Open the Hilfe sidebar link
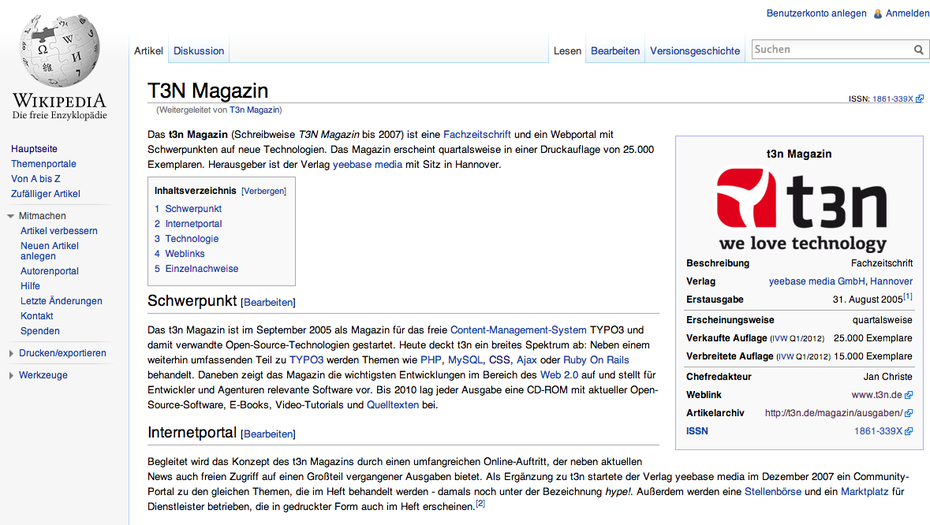Image resolution: width=930 pixels, height=525 pixels. 30,286
